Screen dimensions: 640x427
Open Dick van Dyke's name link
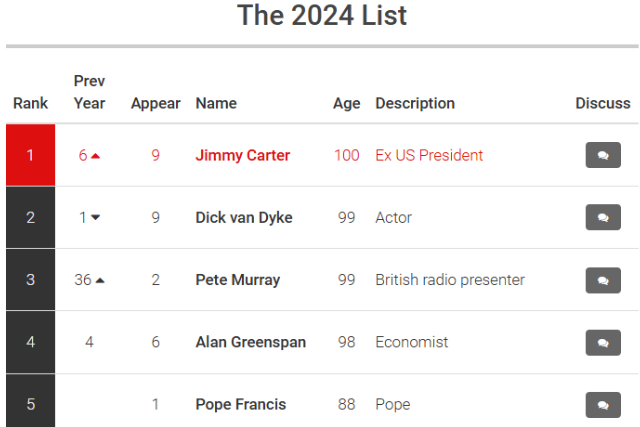tap(244, 217)
